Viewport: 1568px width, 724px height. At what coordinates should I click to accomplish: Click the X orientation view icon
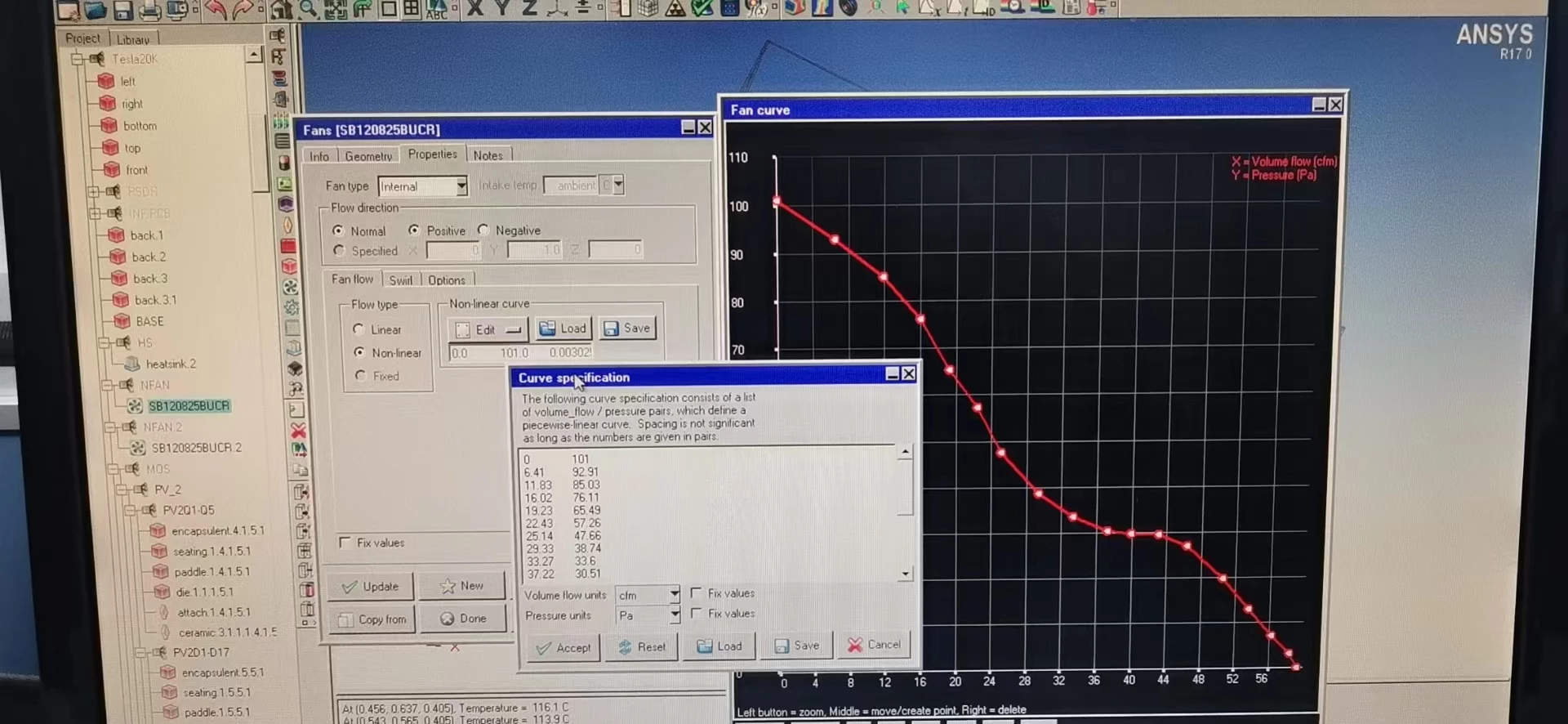click(x=474, y=9)
